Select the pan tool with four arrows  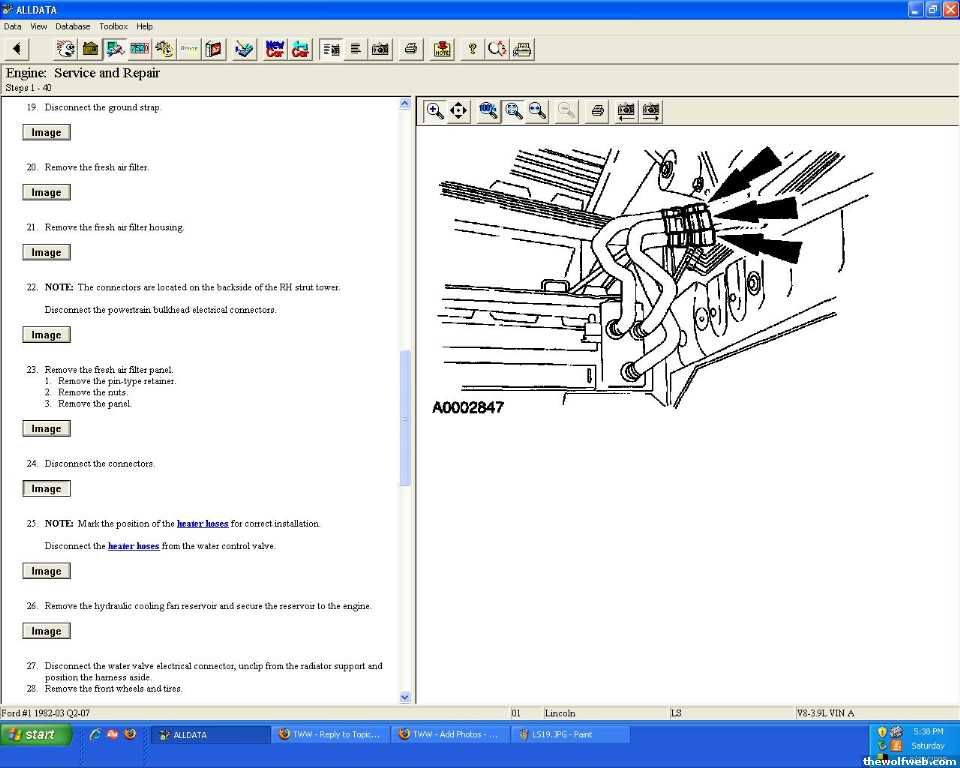(459, 111)
